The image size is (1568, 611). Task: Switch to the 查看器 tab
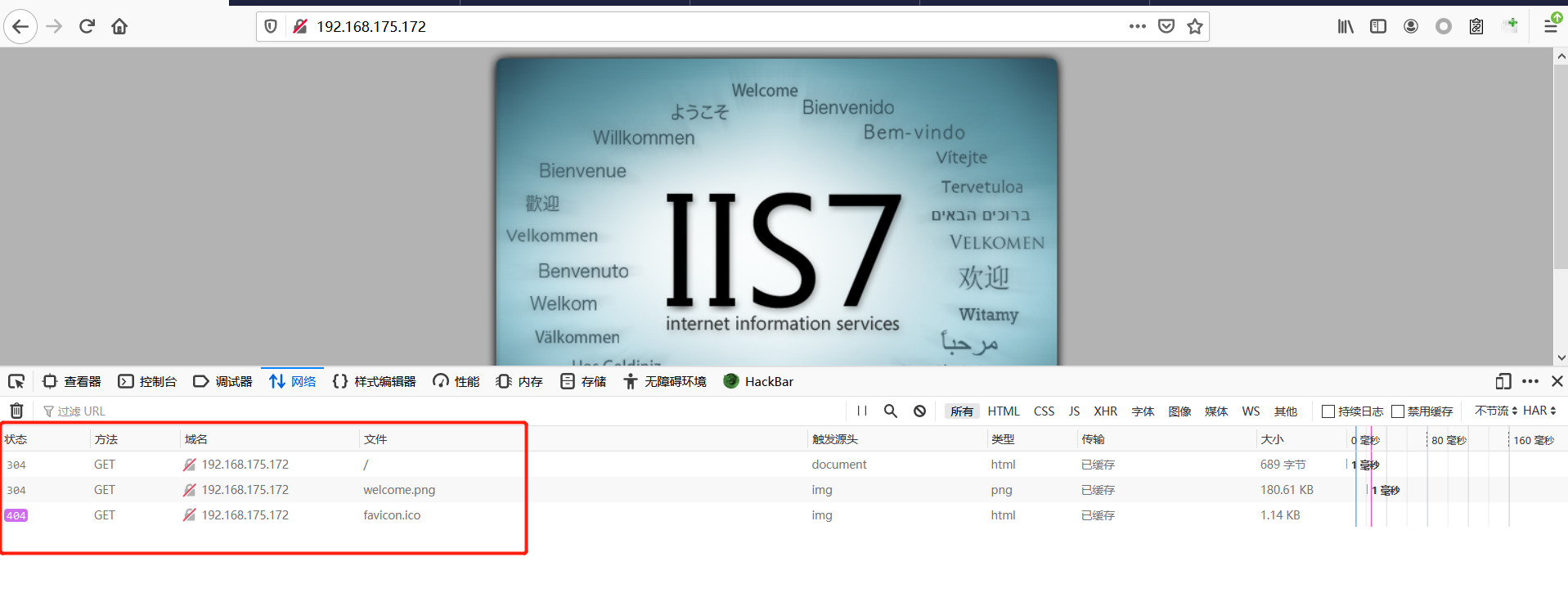(72, 381)
